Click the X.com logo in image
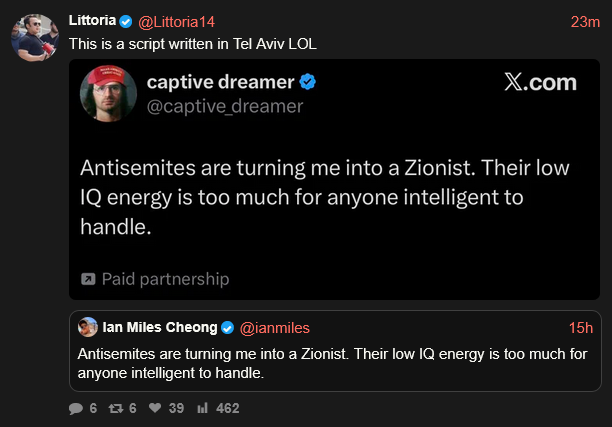612x427 pixels. (540, 83)
